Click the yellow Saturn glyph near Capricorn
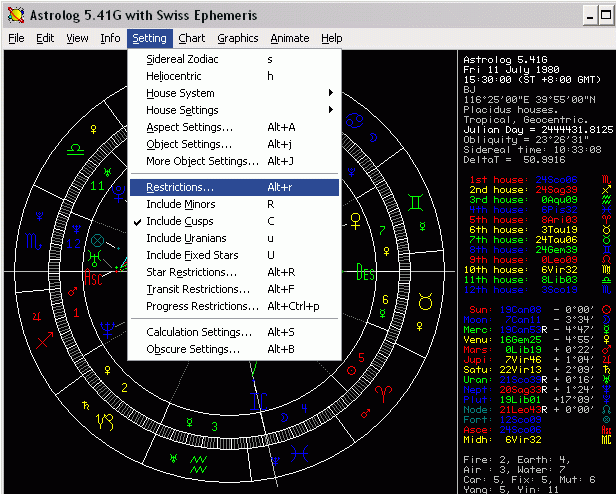The height and width of the screenshot is (494, 616). click(x=85, y=406)
